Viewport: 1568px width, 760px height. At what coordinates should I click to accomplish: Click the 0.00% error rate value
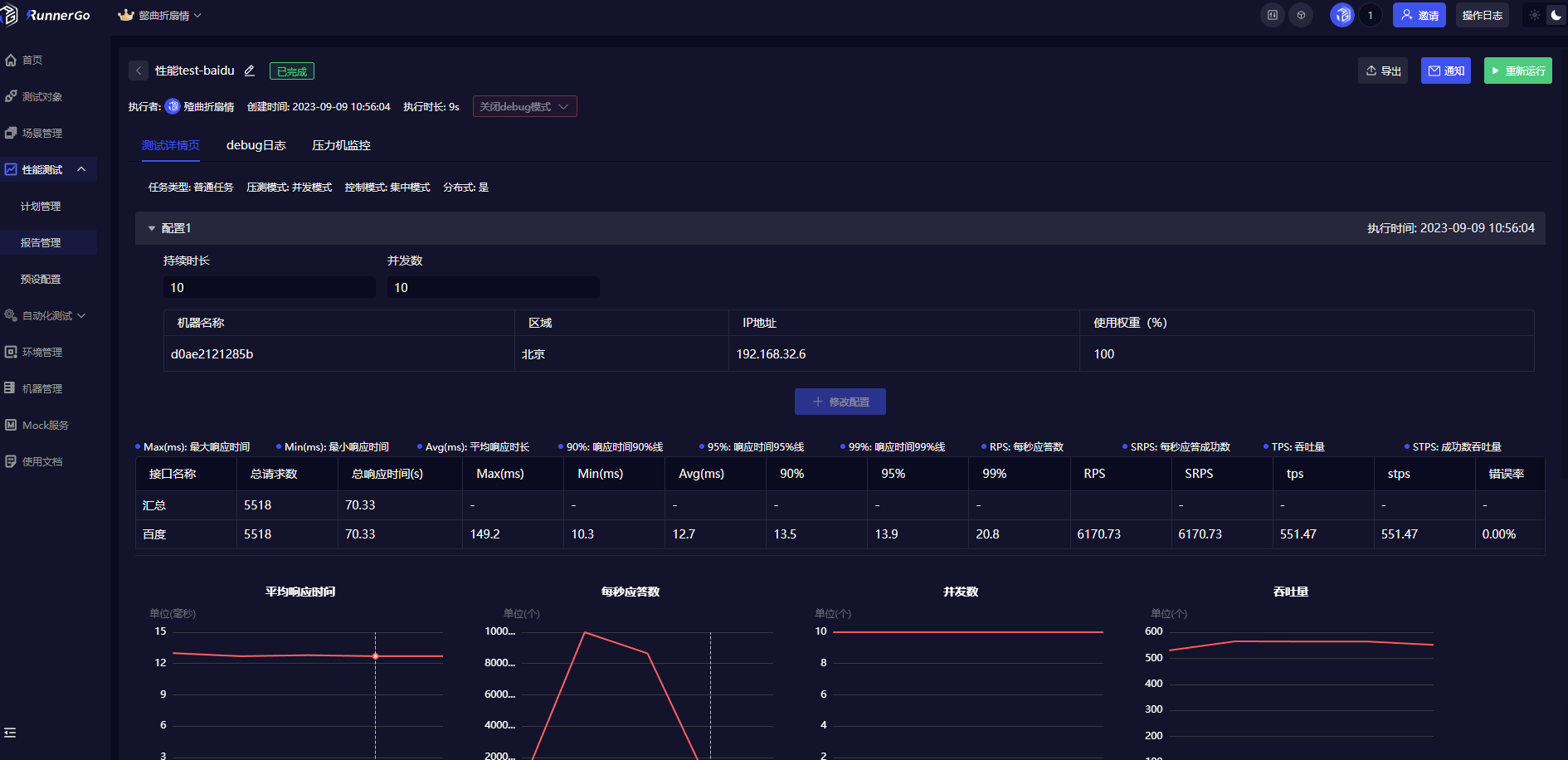click(1499, 534)
